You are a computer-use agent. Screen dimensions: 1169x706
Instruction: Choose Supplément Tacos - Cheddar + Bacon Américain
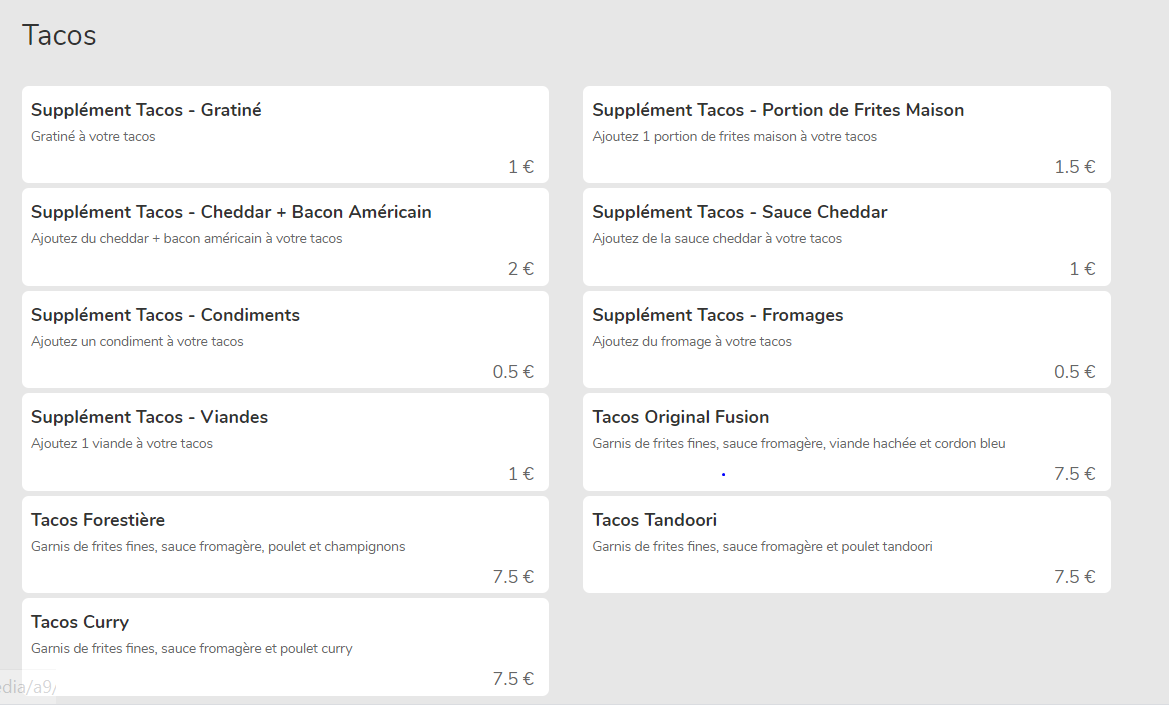[285, 237]
